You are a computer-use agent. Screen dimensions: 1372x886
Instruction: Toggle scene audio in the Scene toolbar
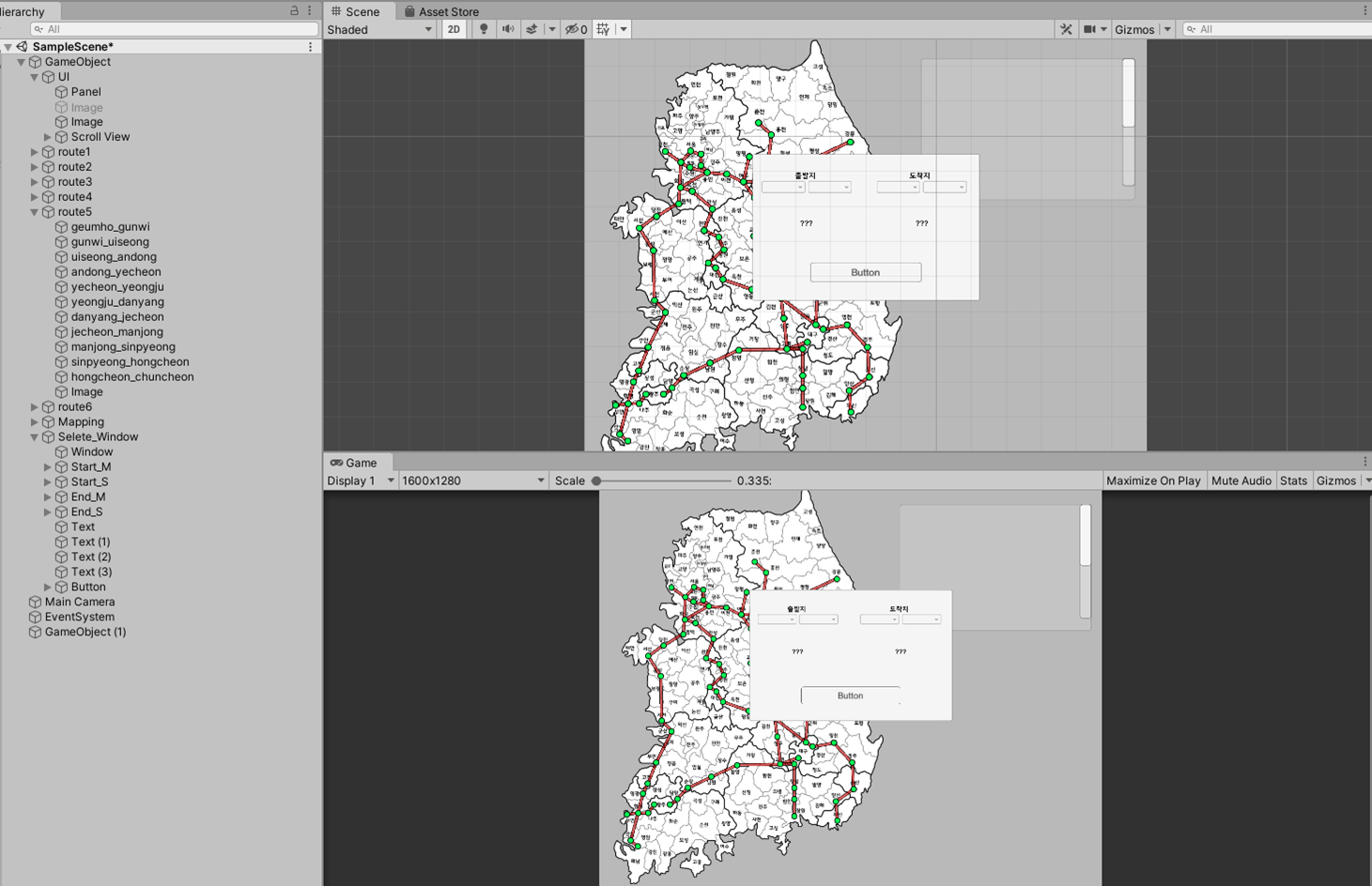click(x=507, y=29)
